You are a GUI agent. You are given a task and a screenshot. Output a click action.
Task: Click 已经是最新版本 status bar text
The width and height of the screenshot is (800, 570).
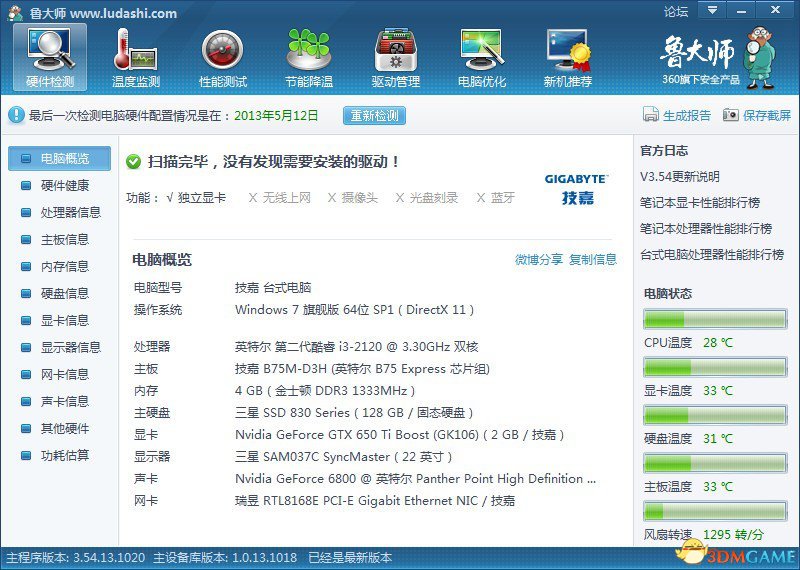(350, 558)
